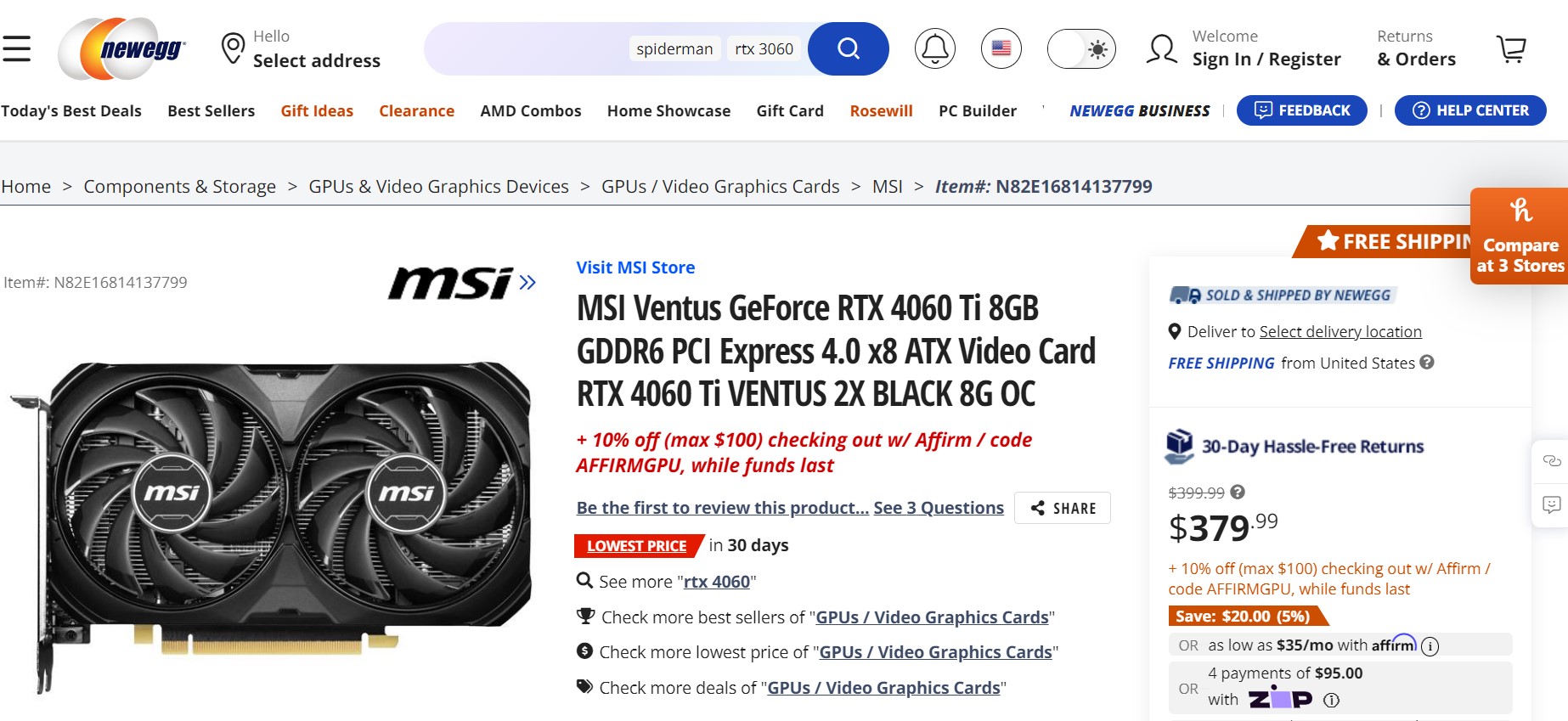Click the SHARE button
The image size is (1568, 721).
[1063, 508]
